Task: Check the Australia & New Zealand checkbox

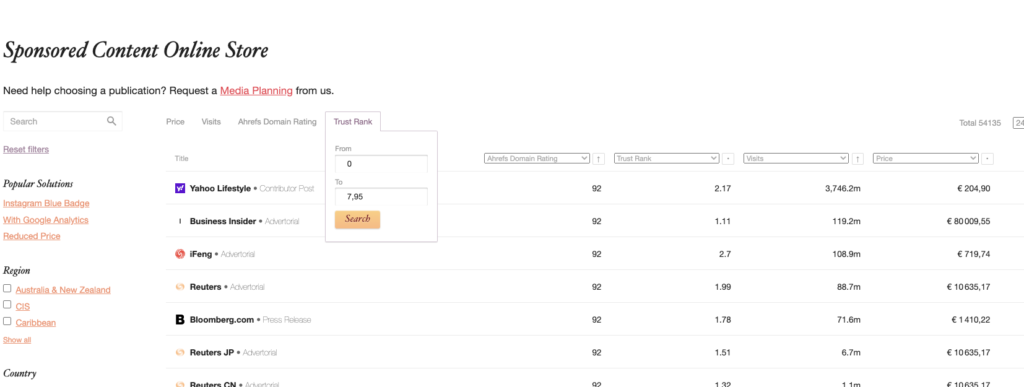Action: [7, 288]
